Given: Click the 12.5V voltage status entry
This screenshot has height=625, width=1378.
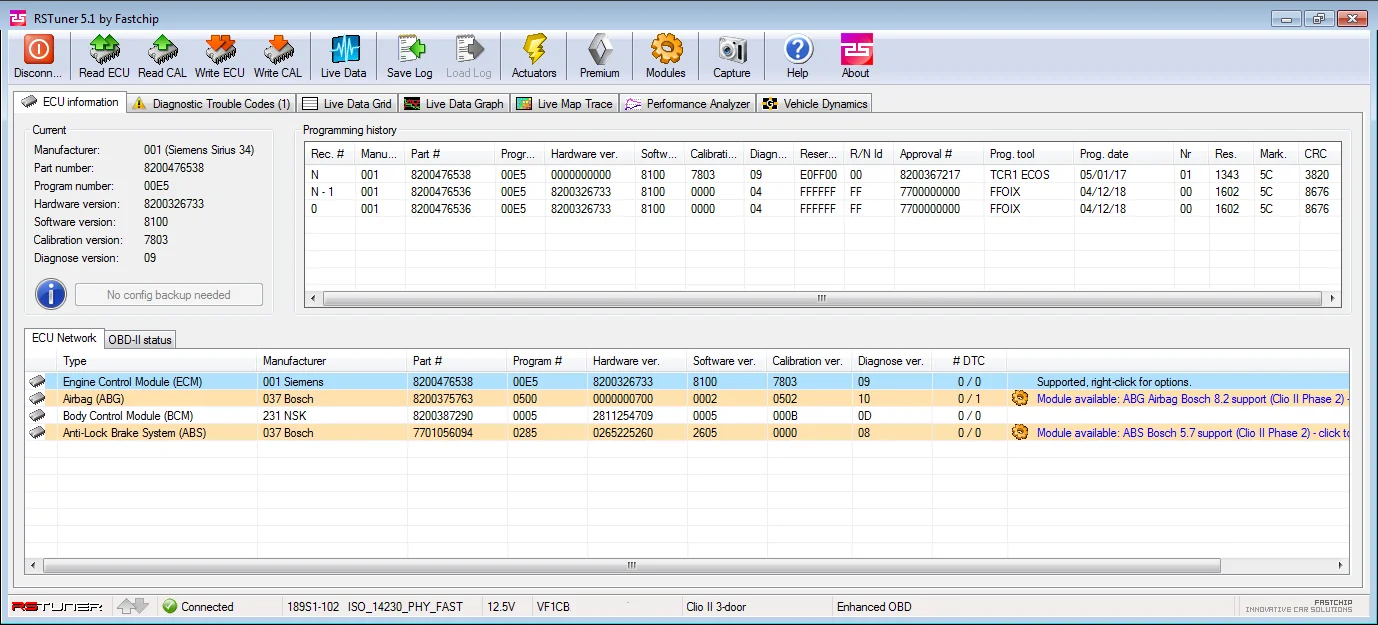Looking at the screenshot, I should click(x=501, y=606).
